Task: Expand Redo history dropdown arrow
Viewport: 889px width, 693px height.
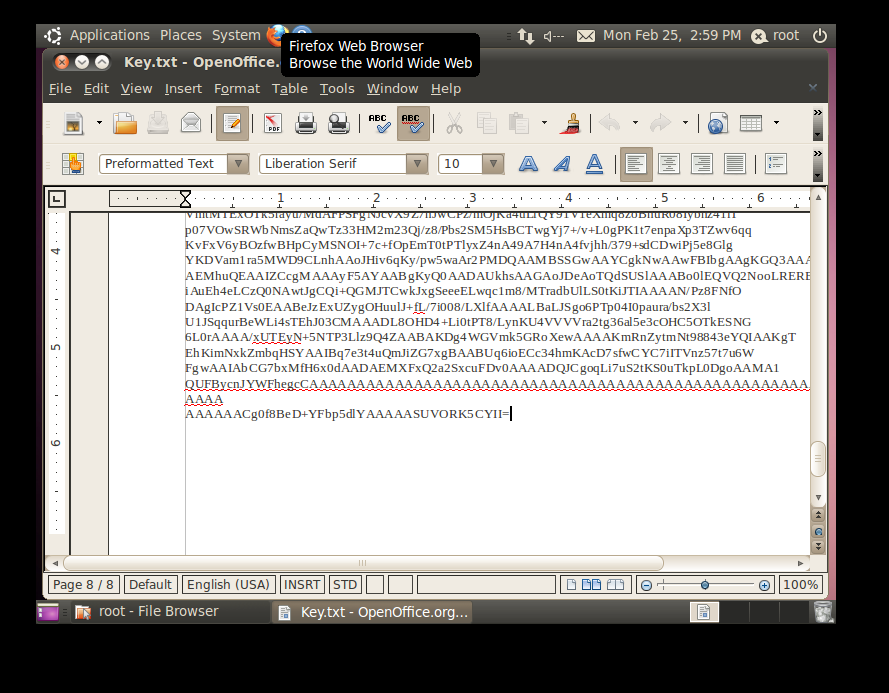Action: point(685,122)
